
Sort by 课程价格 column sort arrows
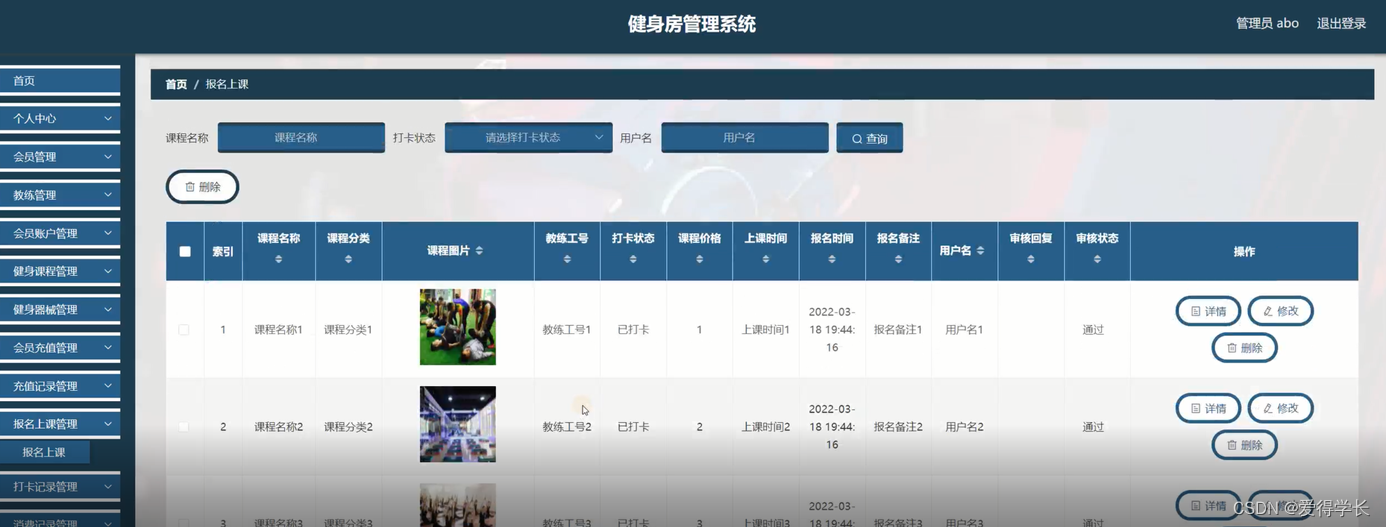click(699, 259)
